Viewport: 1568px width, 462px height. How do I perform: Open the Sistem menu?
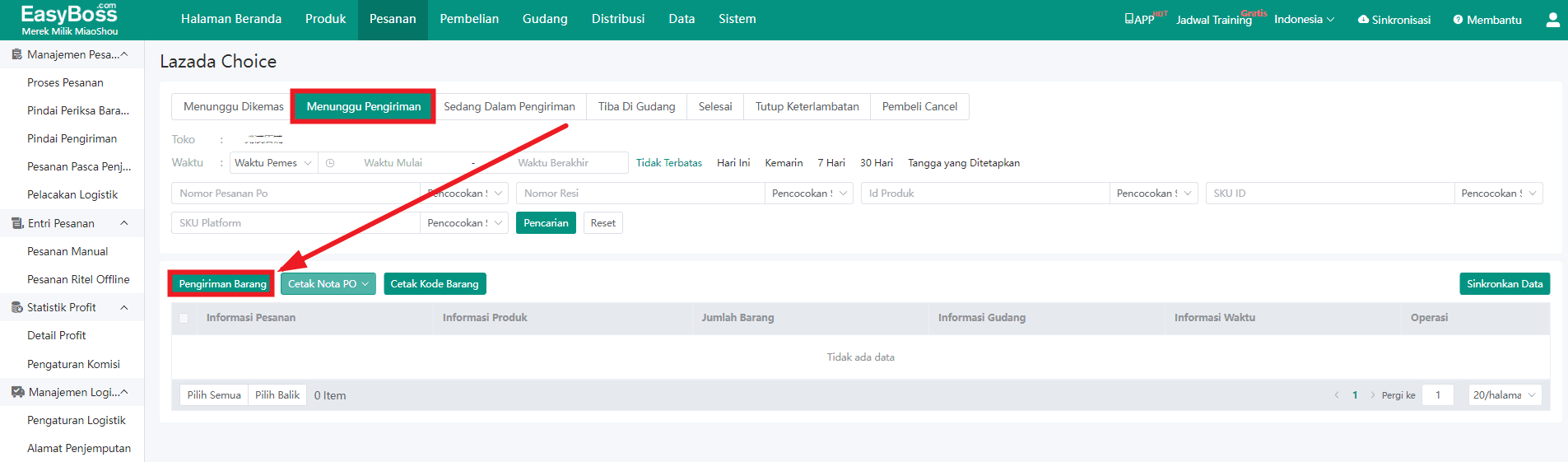[737, 19]
